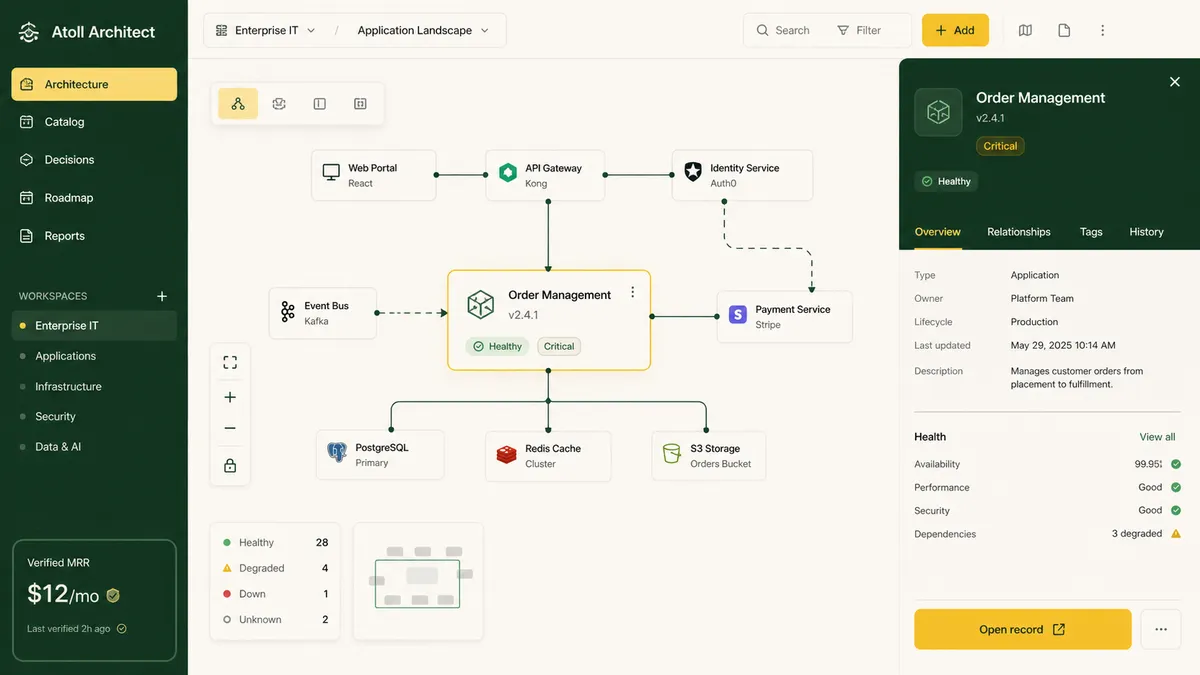Click the Web Portal monitor icon
The width and height of the screenshot is (1200, 675).
[x=331, y=173]
